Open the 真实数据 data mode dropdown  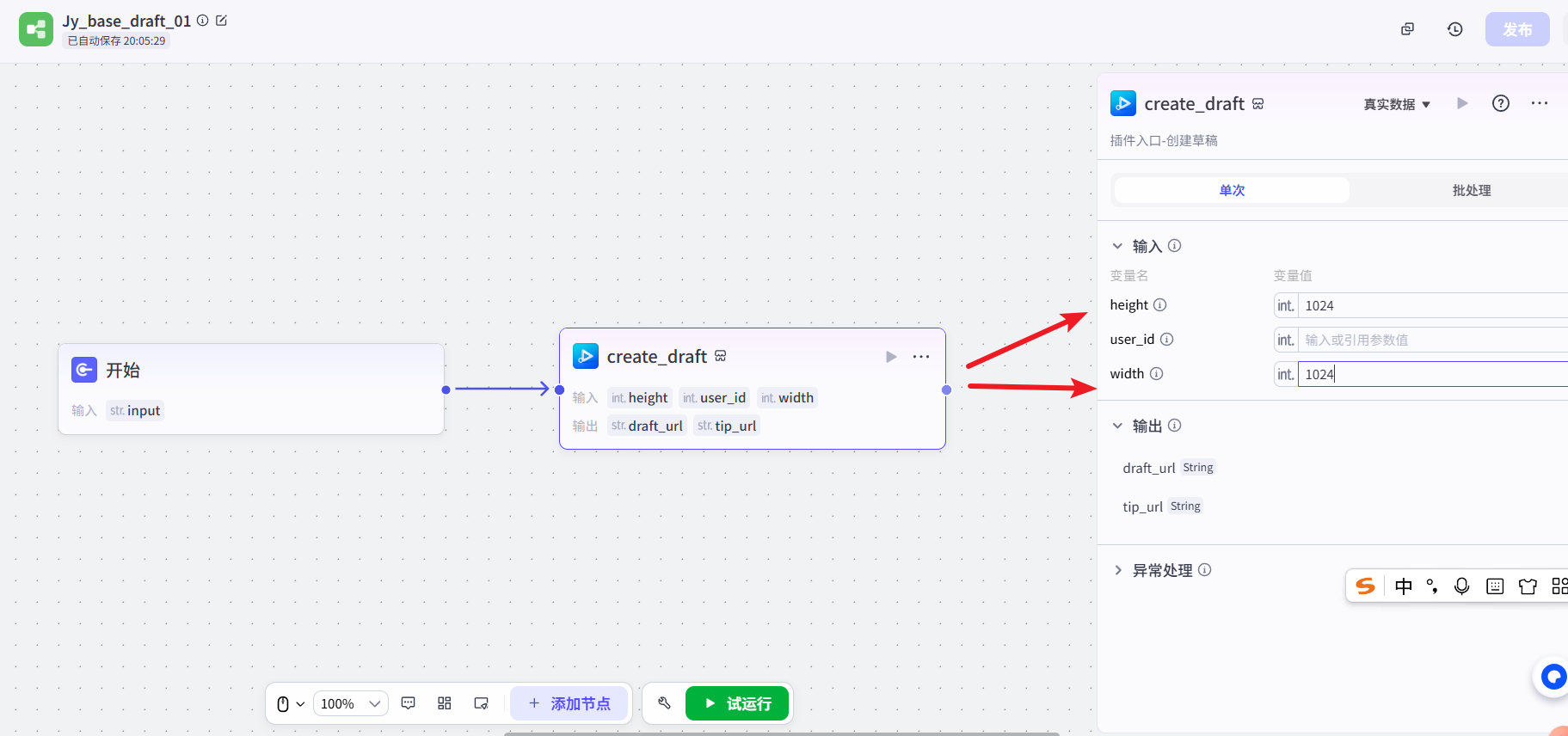pyautogui.click(x=1397, y=104)
